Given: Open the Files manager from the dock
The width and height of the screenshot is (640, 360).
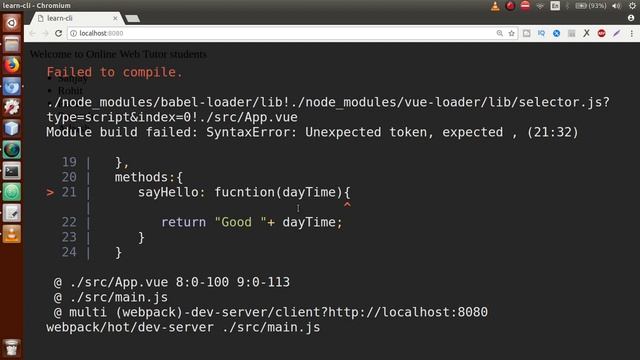Looking at the screenshot, I should tap(12, 44).
